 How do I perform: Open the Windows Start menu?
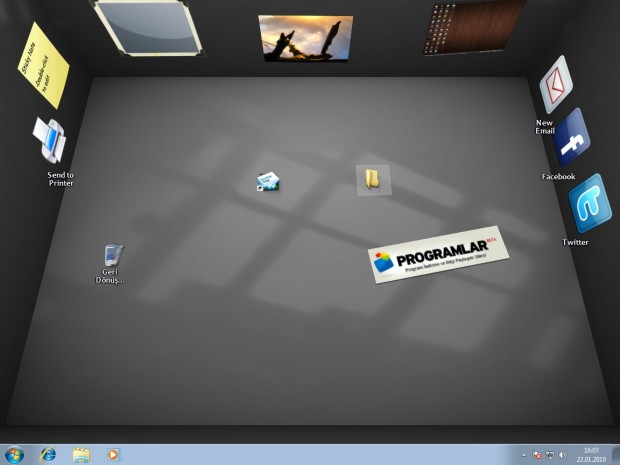click(x=14, y=455)
